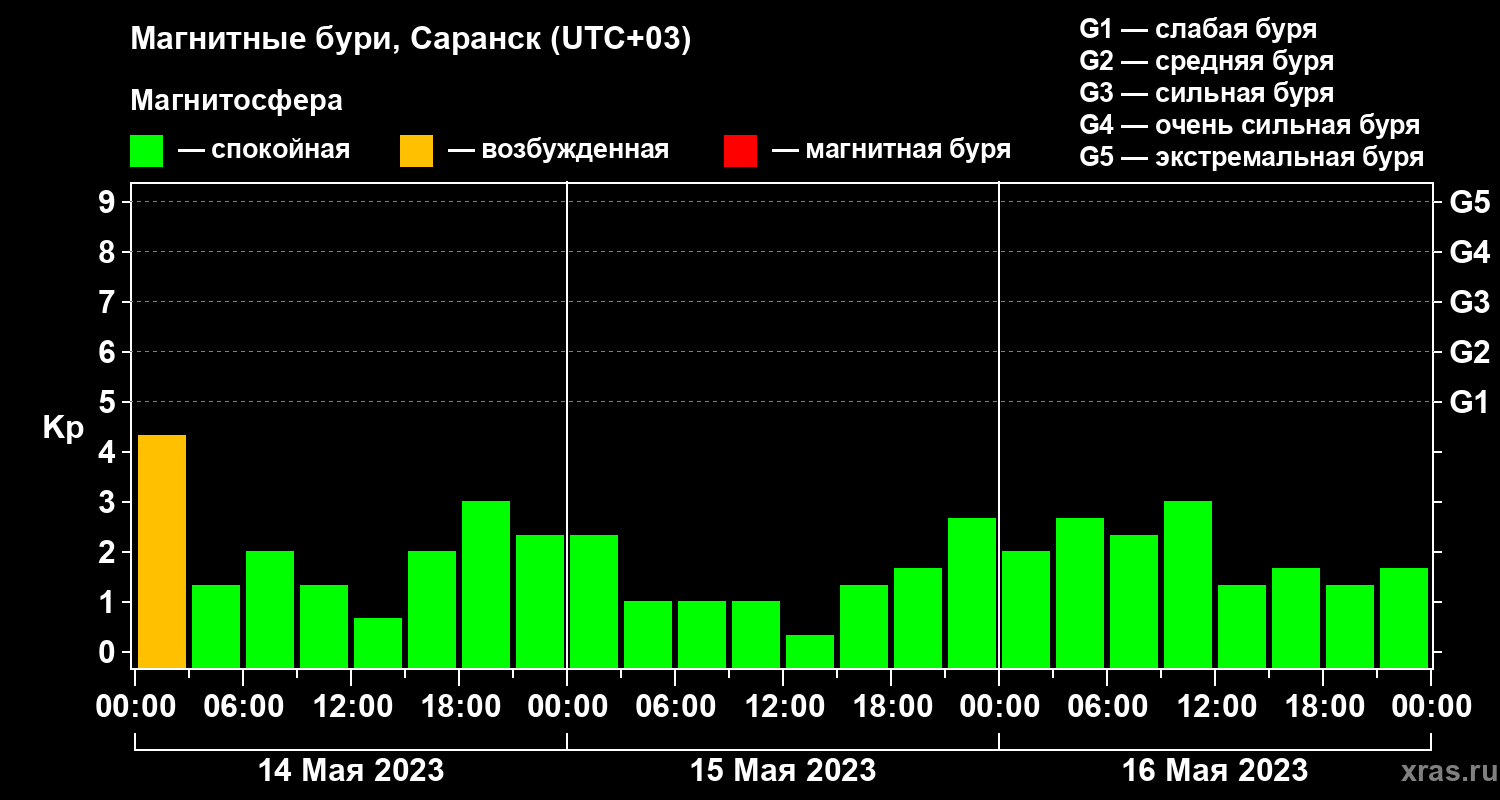Click the 'Магнитосфера' heading
1500x800 pixels.
[236, 101]
